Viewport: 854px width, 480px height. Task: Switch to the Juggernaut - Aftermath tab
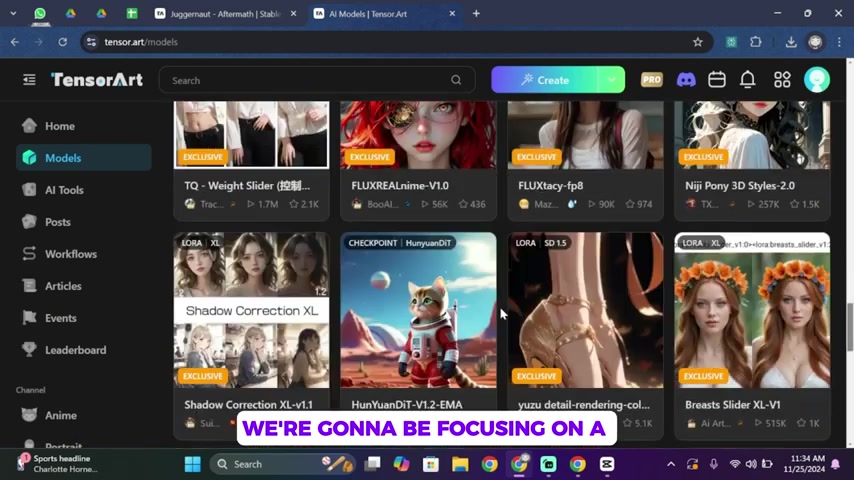coord(225,14)
